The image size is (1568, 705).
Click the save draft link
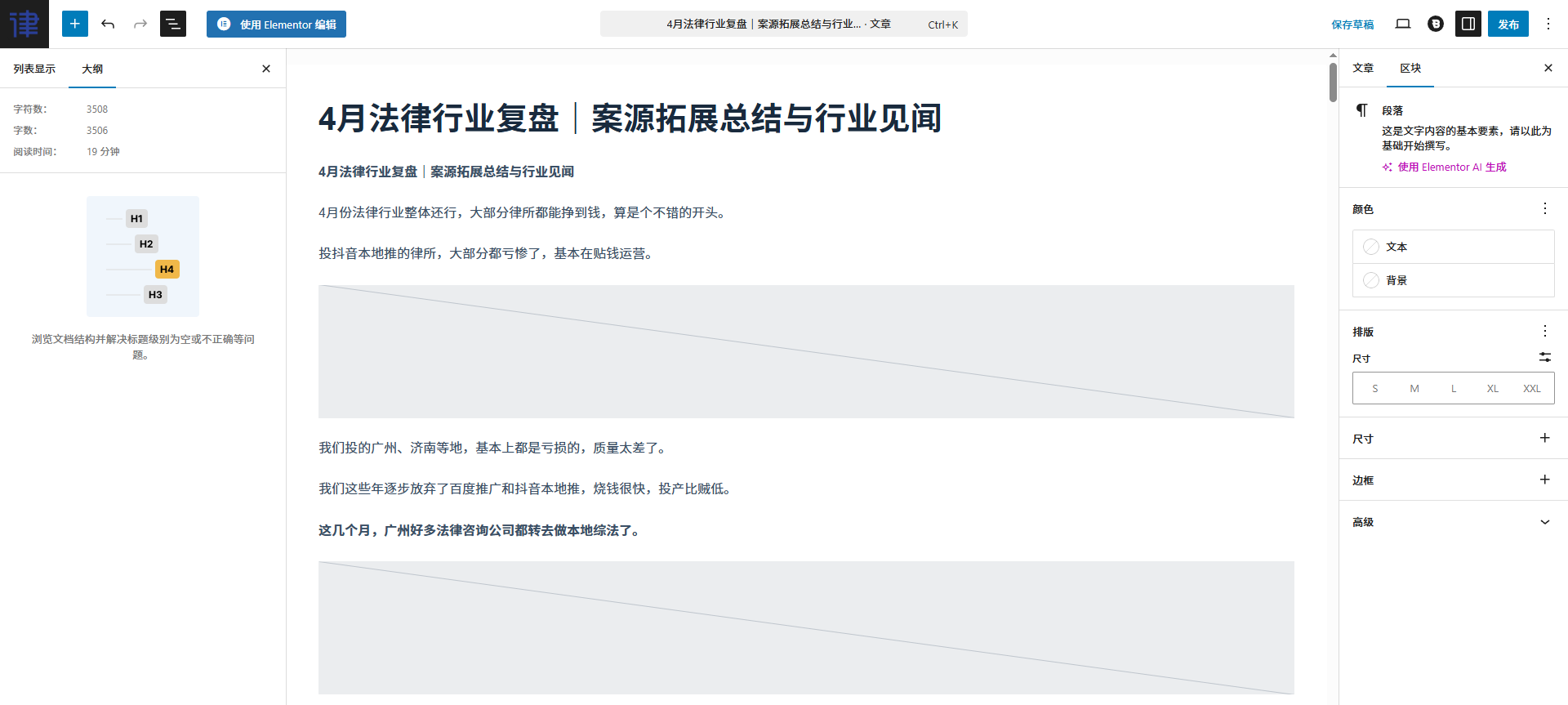tap(1352, 25)
